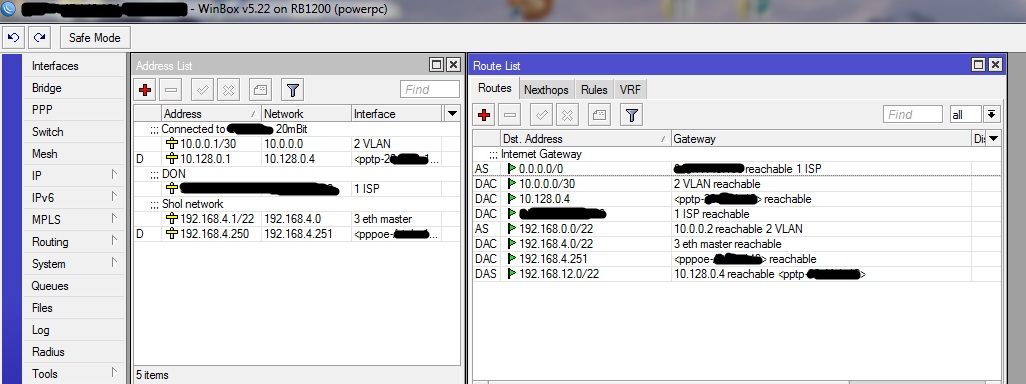Screen dimensions: 1026x384
Task: Click the Find field in Route List
Action: coord(912,114)
